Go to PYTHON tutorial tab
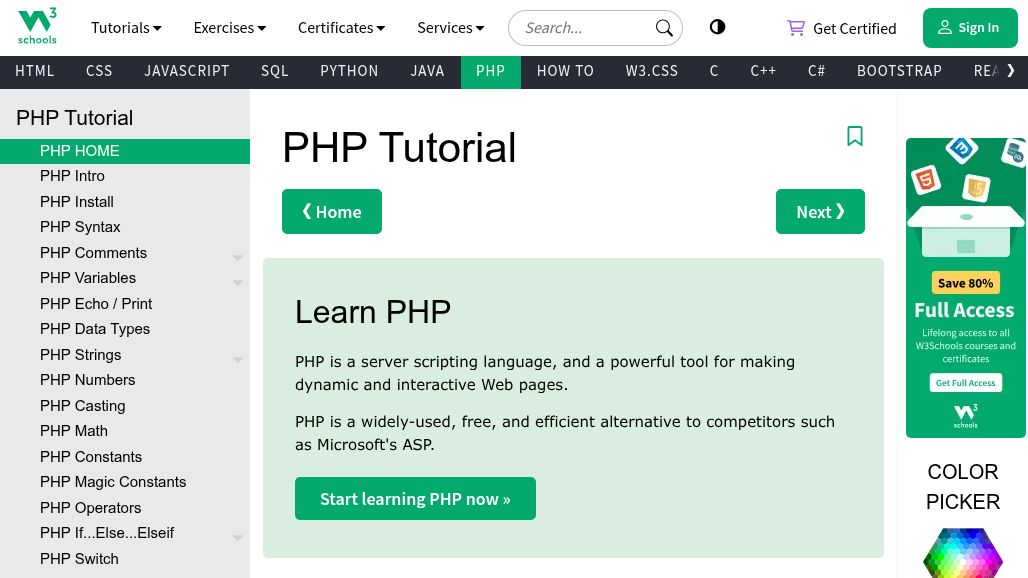1028x578 pixels. tap(349, 71)
